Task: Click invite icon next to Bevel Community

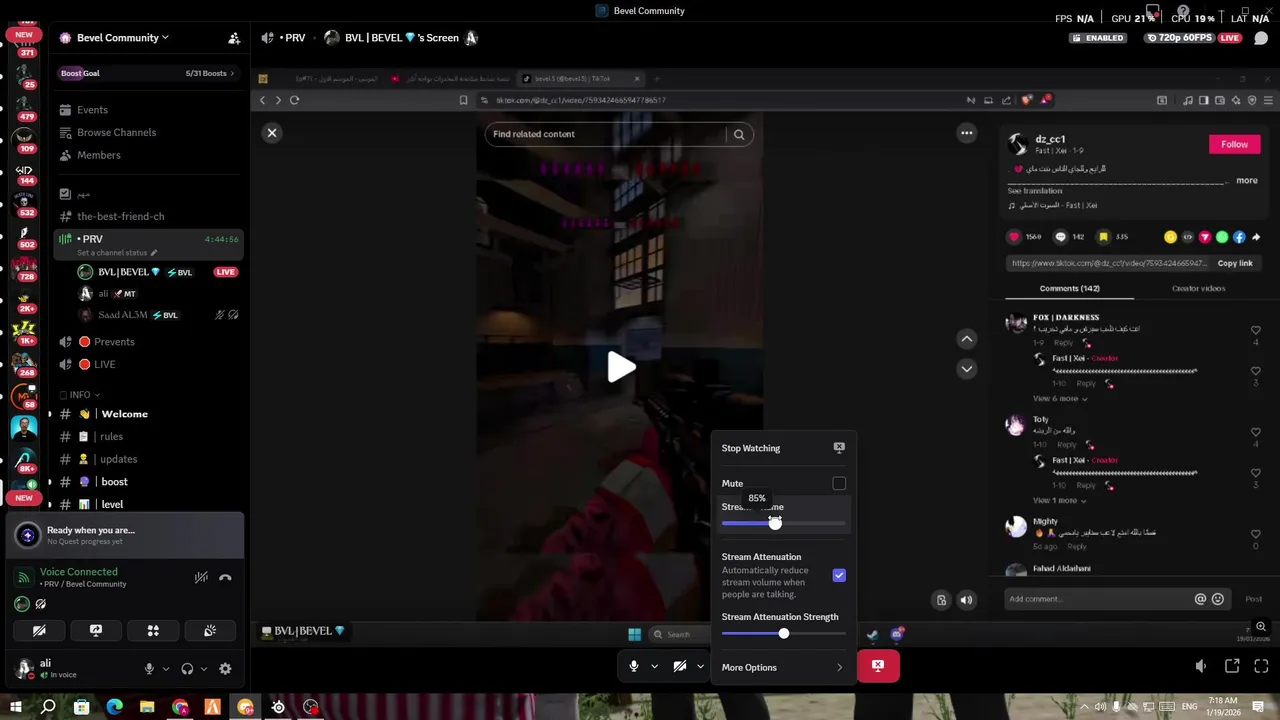Action: (234, 38)
